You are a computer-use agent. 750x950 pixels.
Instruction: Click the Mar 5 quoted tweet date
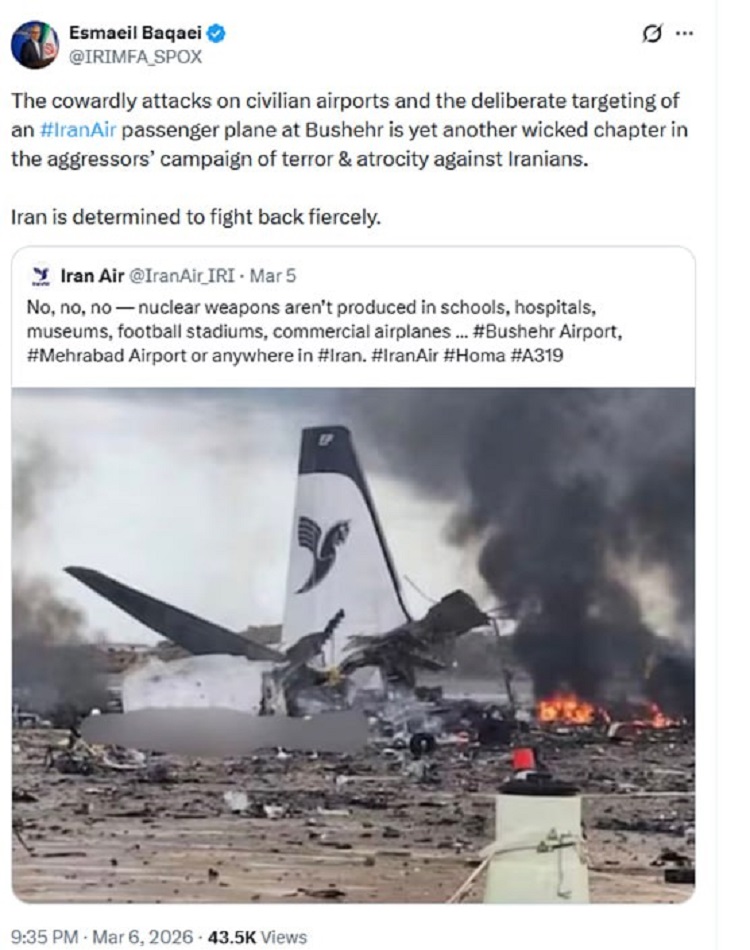point(273,275)
